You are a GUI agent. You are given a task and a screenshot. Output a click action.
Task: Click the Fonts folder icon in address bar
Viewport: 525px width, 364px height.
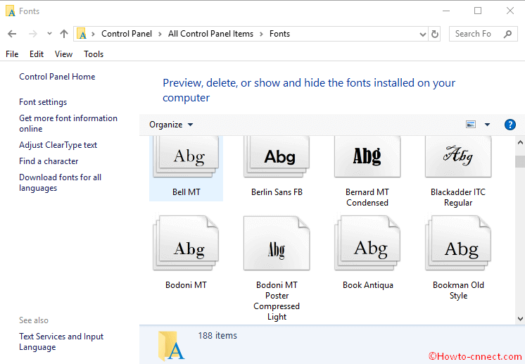82,34
